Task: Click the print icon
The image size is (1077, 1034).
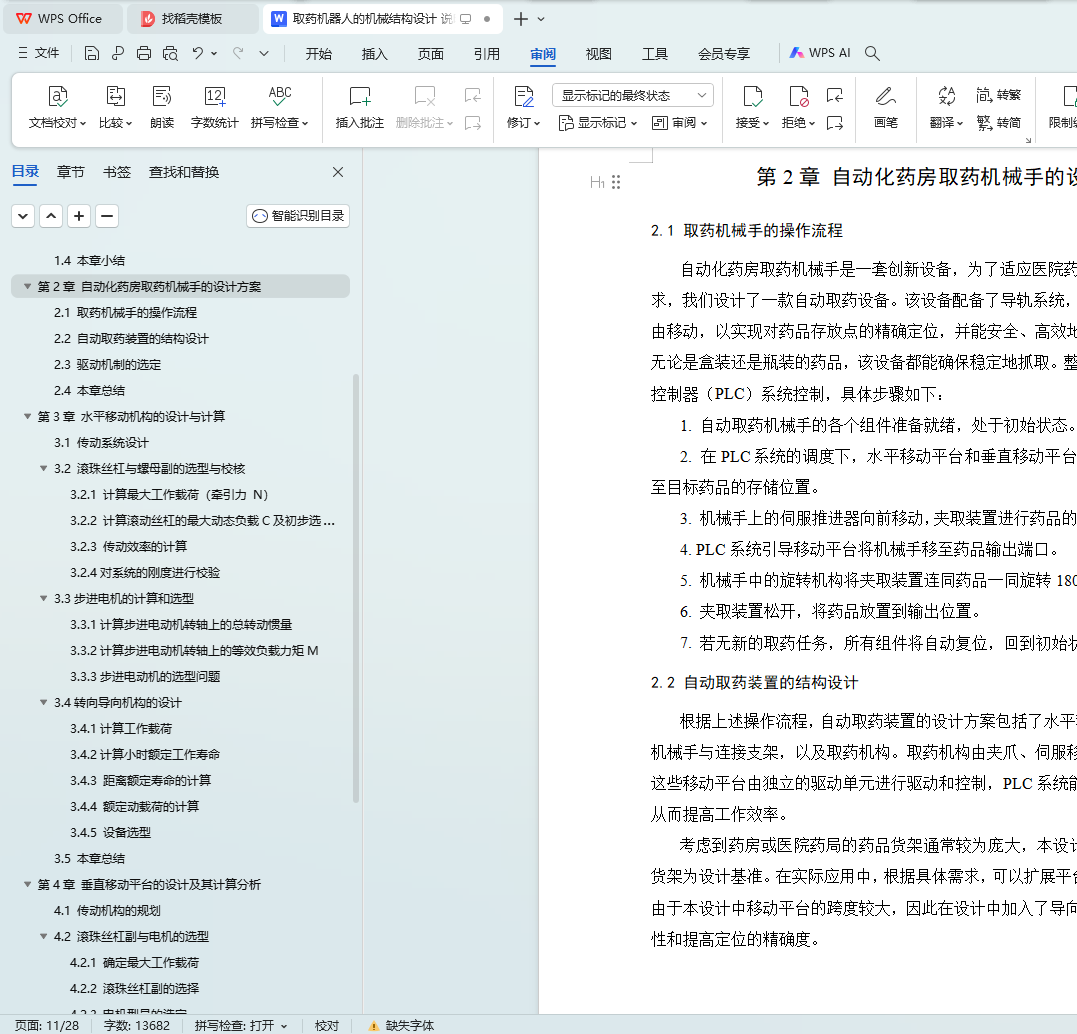Action: click(144, 54)
